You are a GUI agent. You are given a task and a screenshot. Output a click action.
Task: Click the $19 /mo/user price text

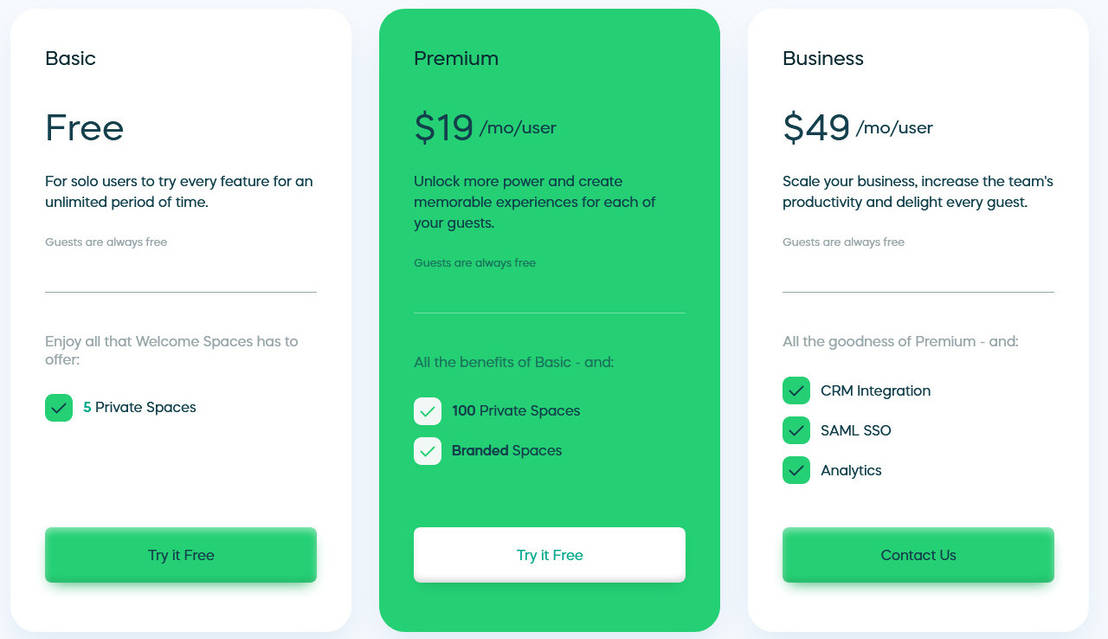(x=485, y=126)
